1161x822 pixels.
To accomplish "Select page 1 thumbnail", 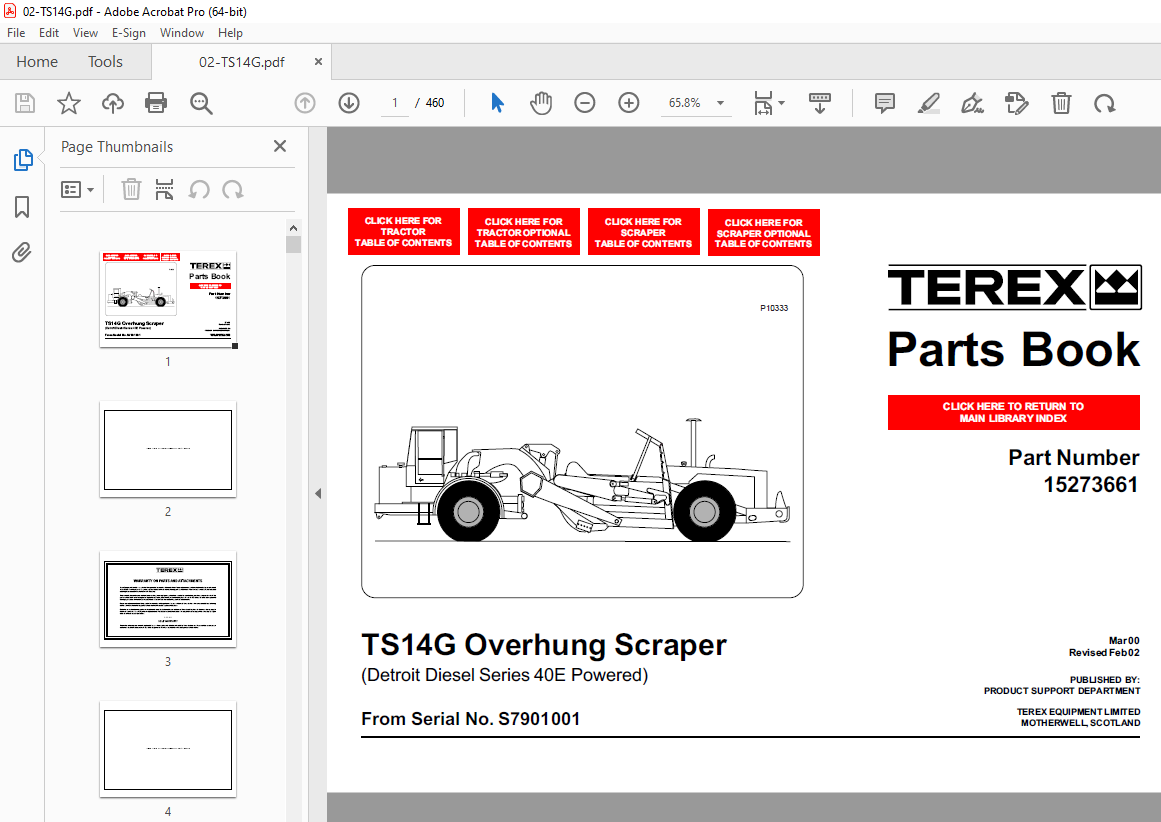I will (168, 299).
